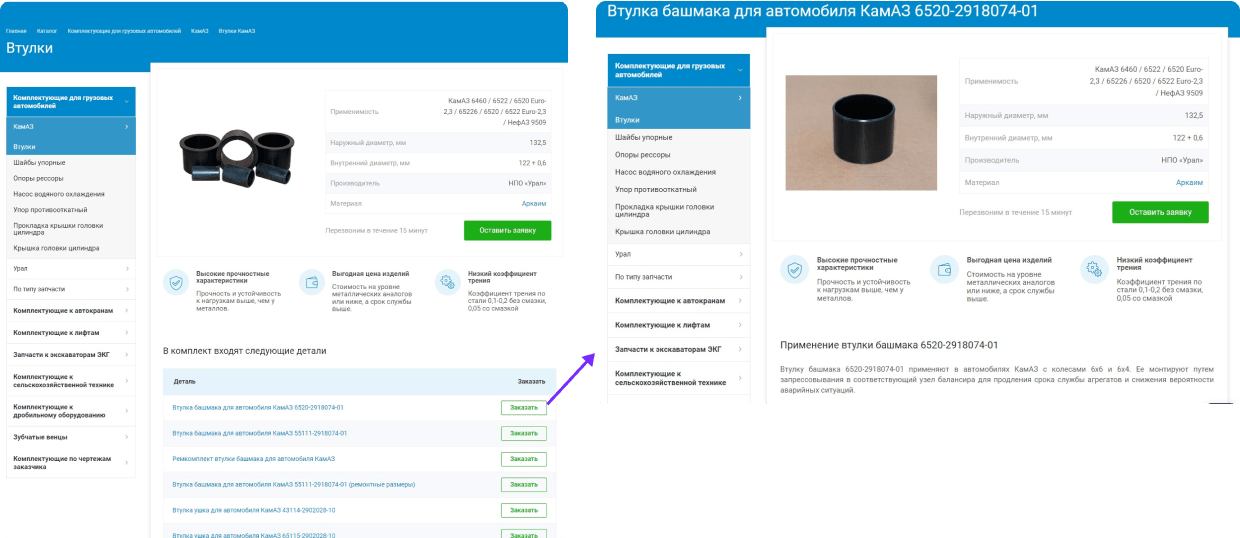Click the gears friction icon on the Втулки page

point(447,282)
